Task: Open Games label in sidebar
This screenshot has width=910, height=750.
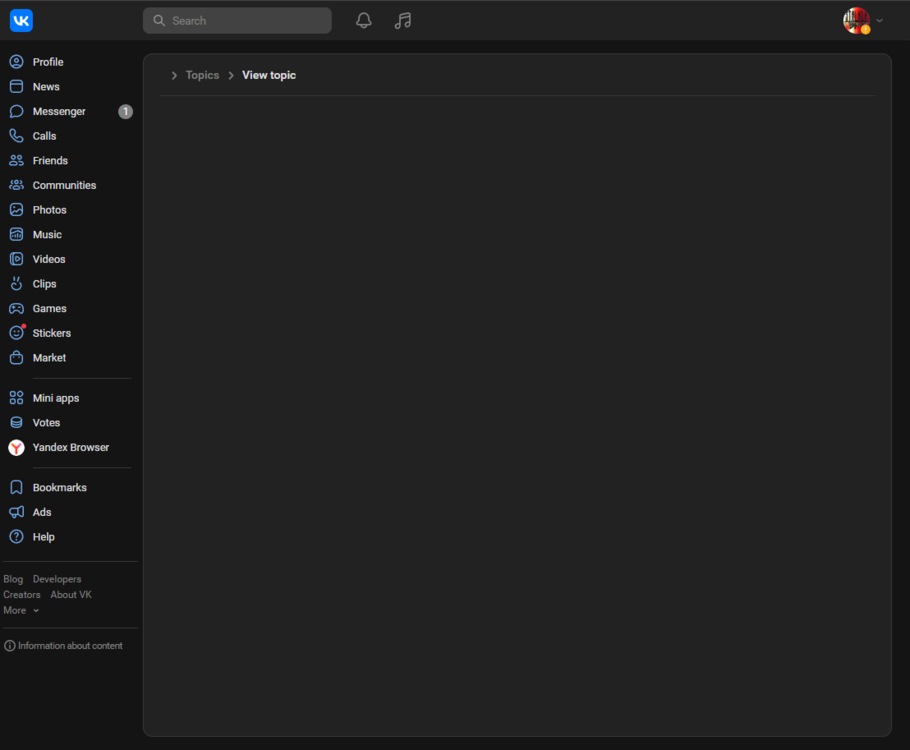Action: [x=49, y=308]
